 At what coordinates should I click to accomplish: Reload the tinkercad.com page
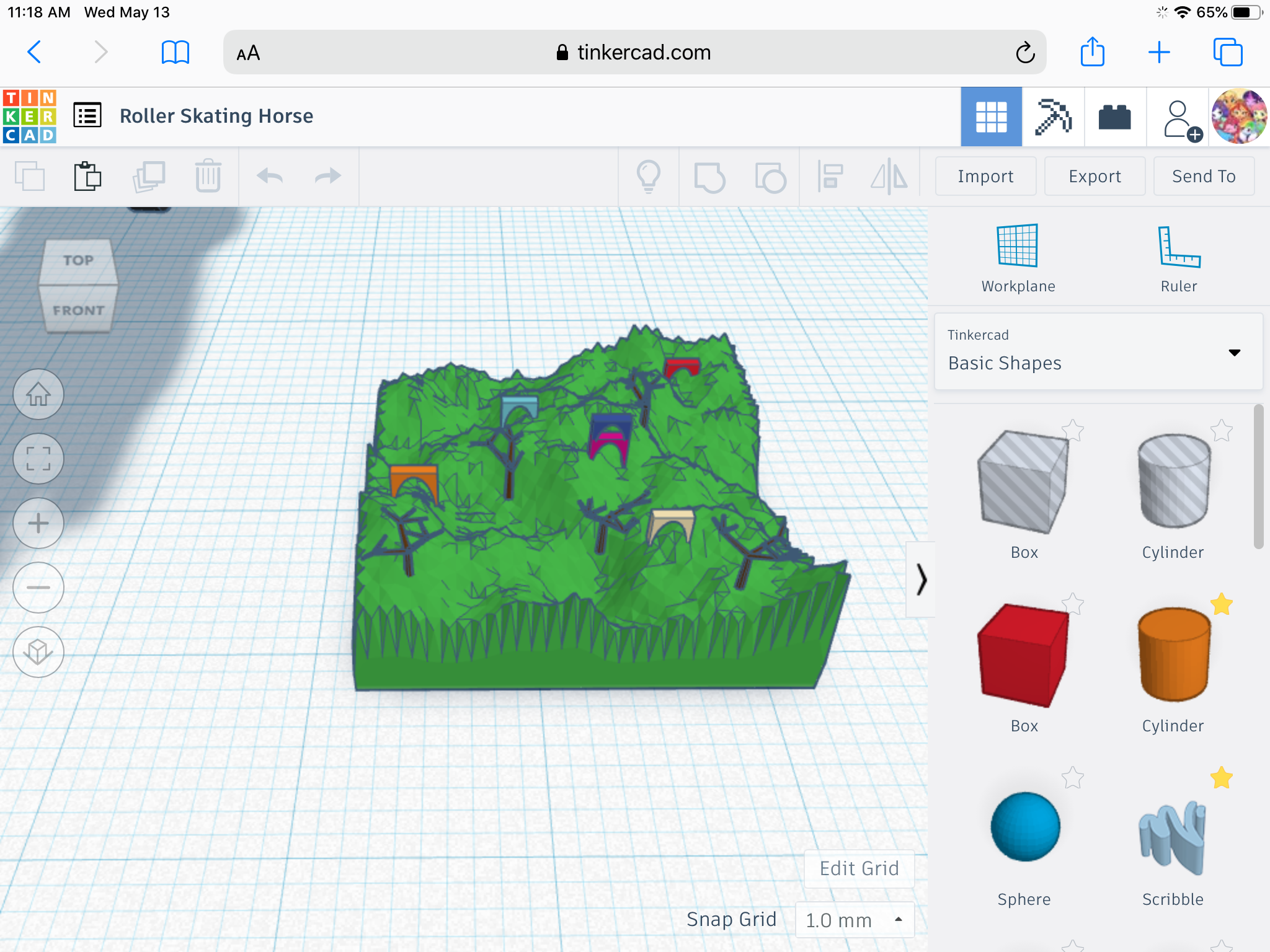tap(1025, 53)
